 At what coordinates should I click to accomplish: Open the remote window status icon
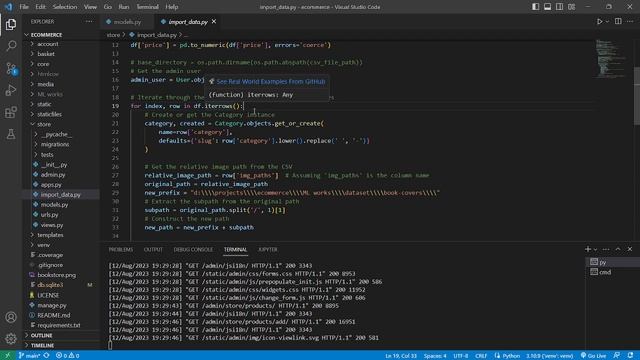click(x=7, y=355)
